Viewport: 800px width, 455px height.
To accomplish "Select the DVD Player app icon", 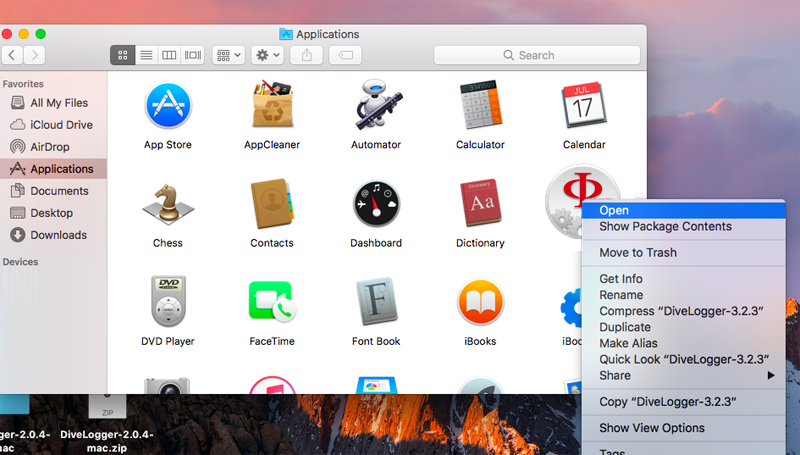I will tap(168, 301).
